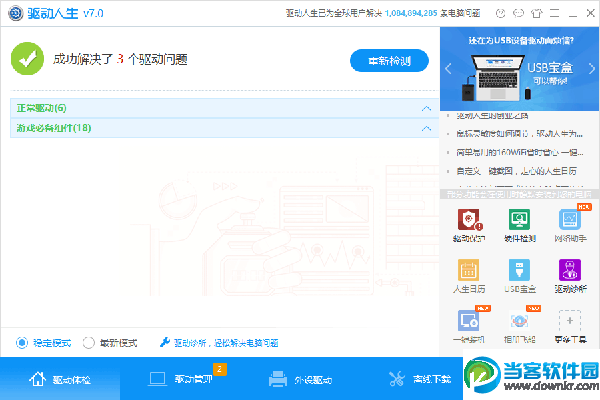600x400 pixels.
Task: Open the 网络助手 network assistant tool
Action: (x=570, y=225)
